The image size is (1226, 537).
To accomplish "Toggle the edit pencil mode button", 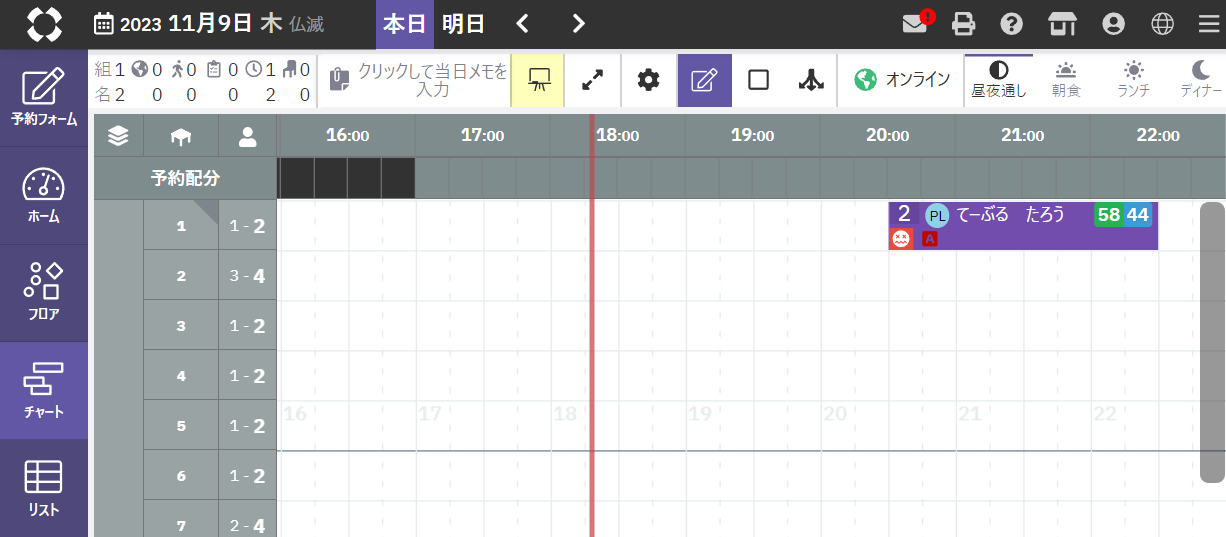I will click(x=704, y=81).
